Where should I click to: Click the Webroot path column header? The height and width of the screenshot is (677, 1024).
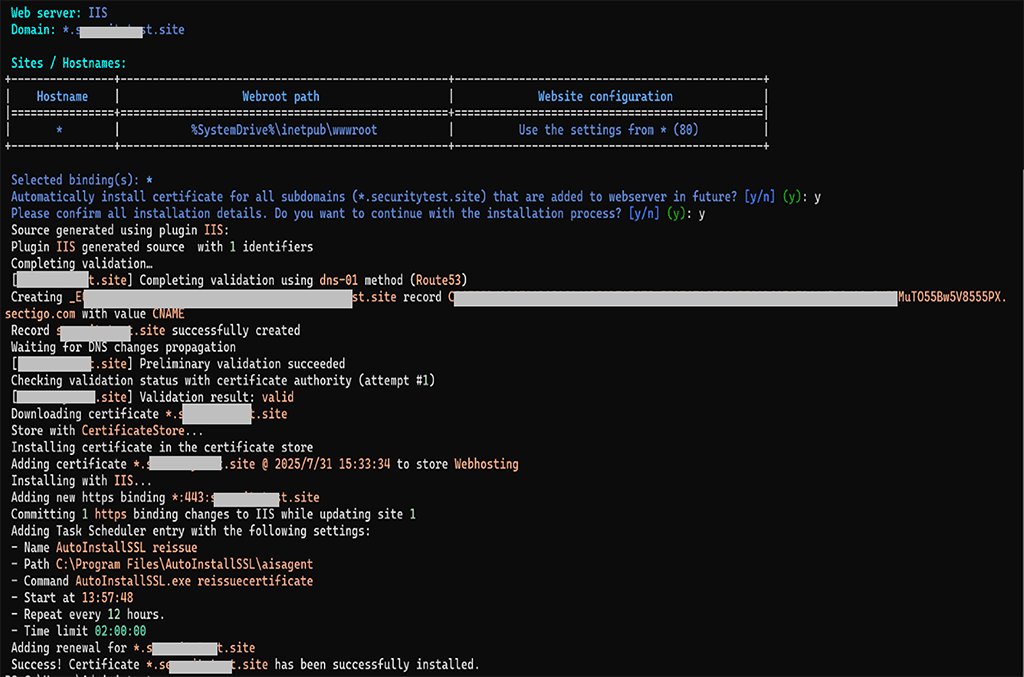(281, 97)
